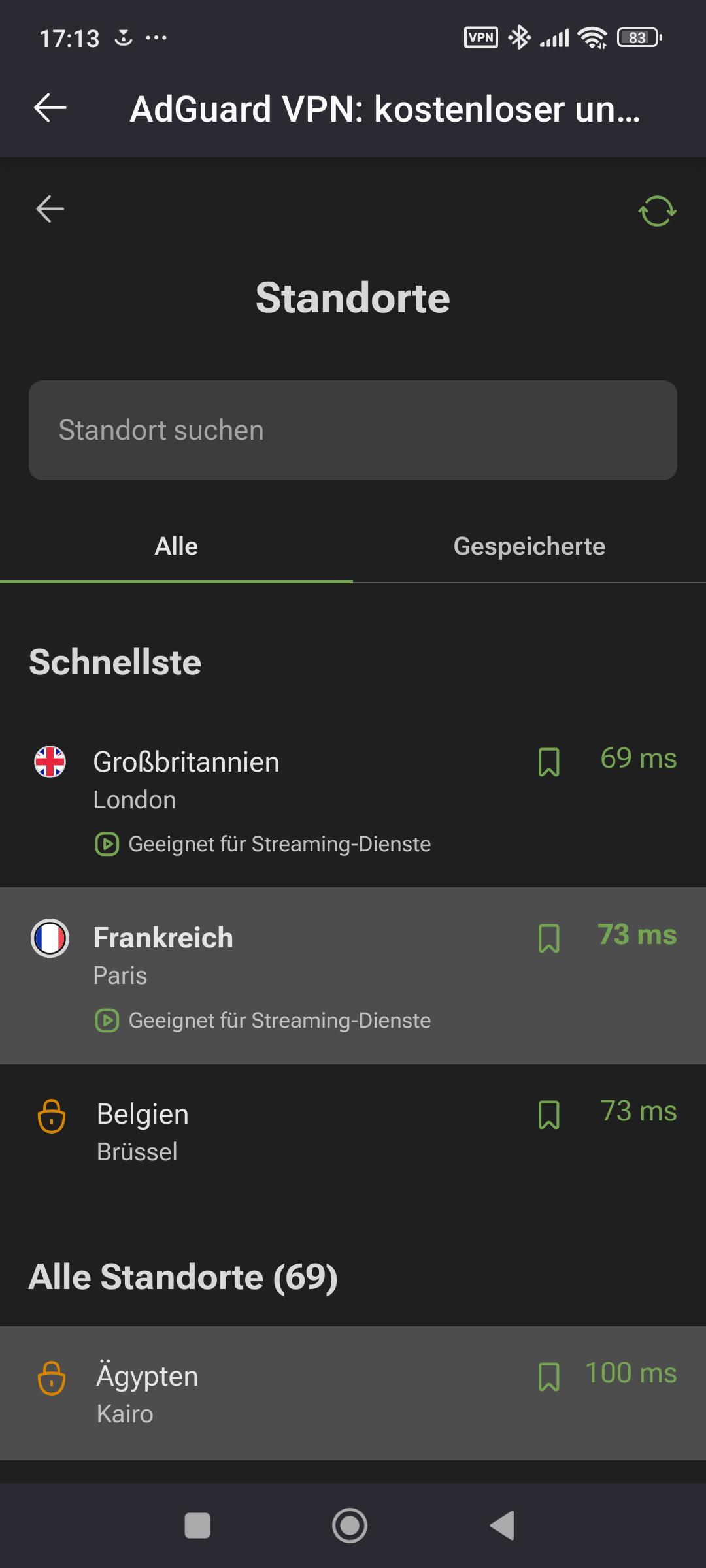This screenshot has height=1568, width=706.
Task: Toggle the bookmark on Ägypten Kairo
Action: click(548, 1377)
